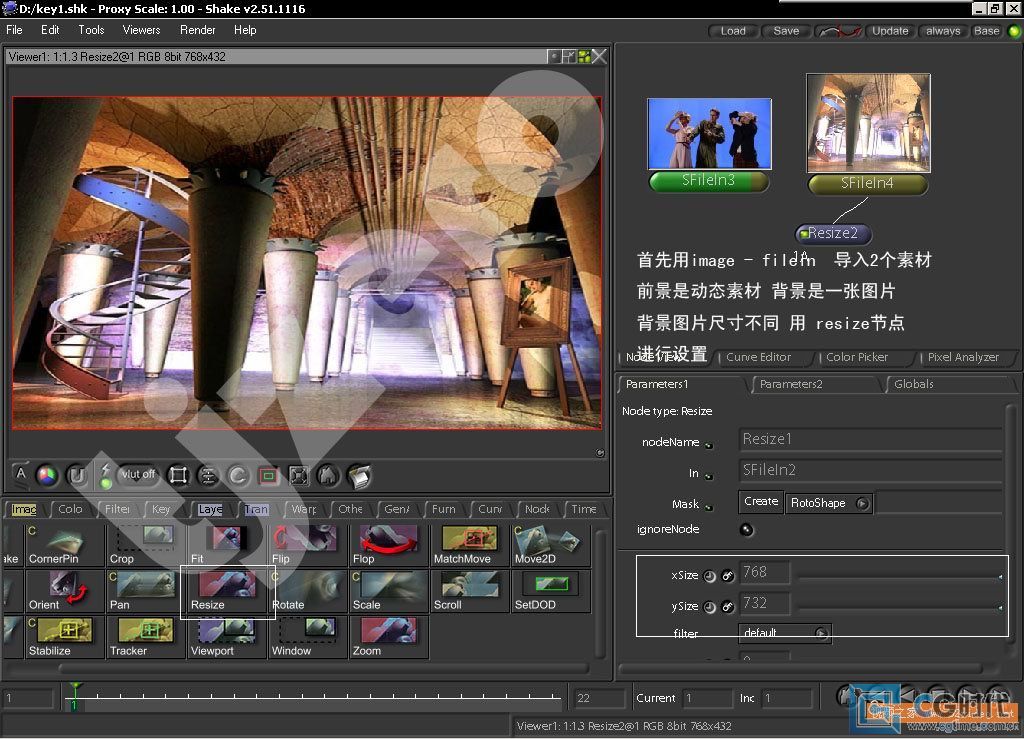Add a Scroll node
This screenshot has width=1024, height=739.
tap(469, 591)
